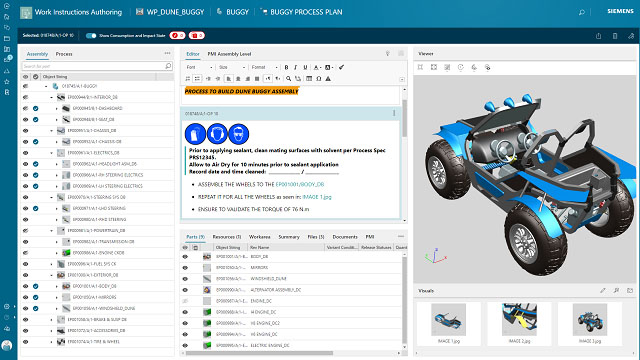Open the Summary tab in bottom panel

pos(289,237)
